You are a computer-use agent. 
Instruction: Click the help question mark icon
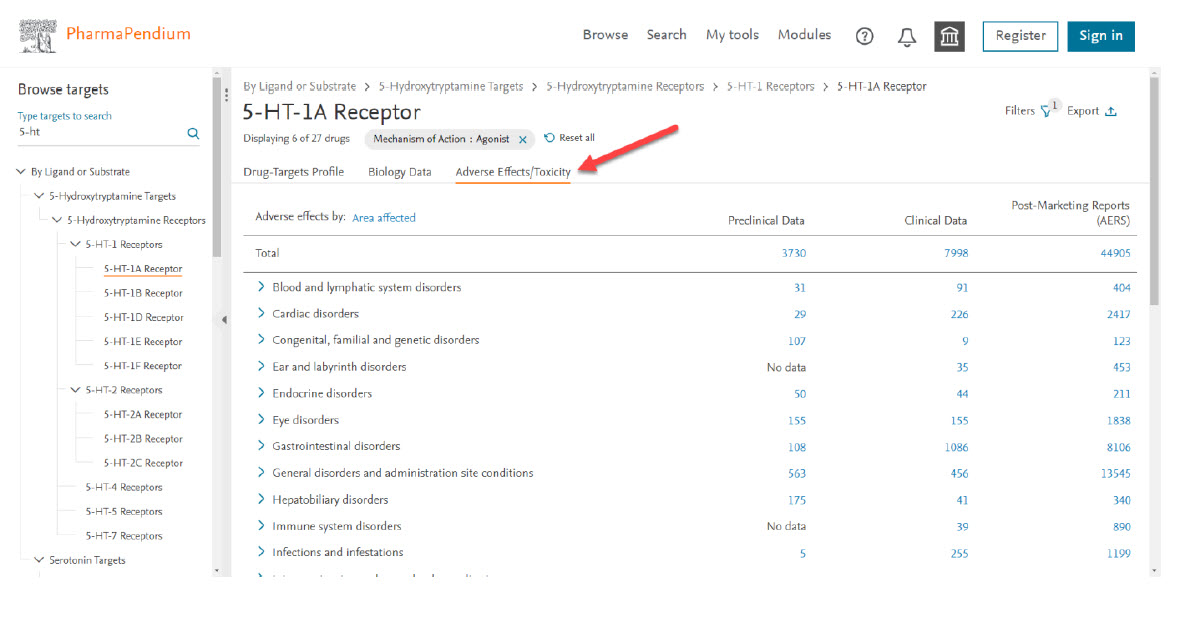[864, 36]
